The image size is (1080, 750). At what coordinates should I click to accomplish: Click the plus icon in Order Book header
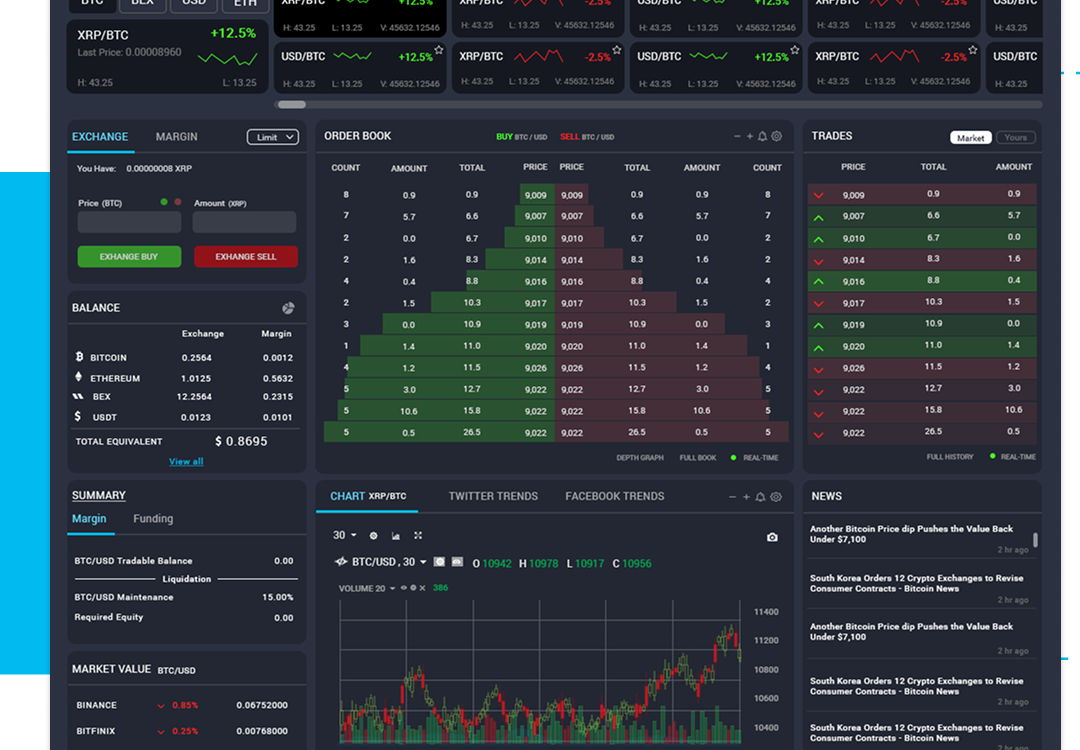pyautogui.click(x=750, y=136)
